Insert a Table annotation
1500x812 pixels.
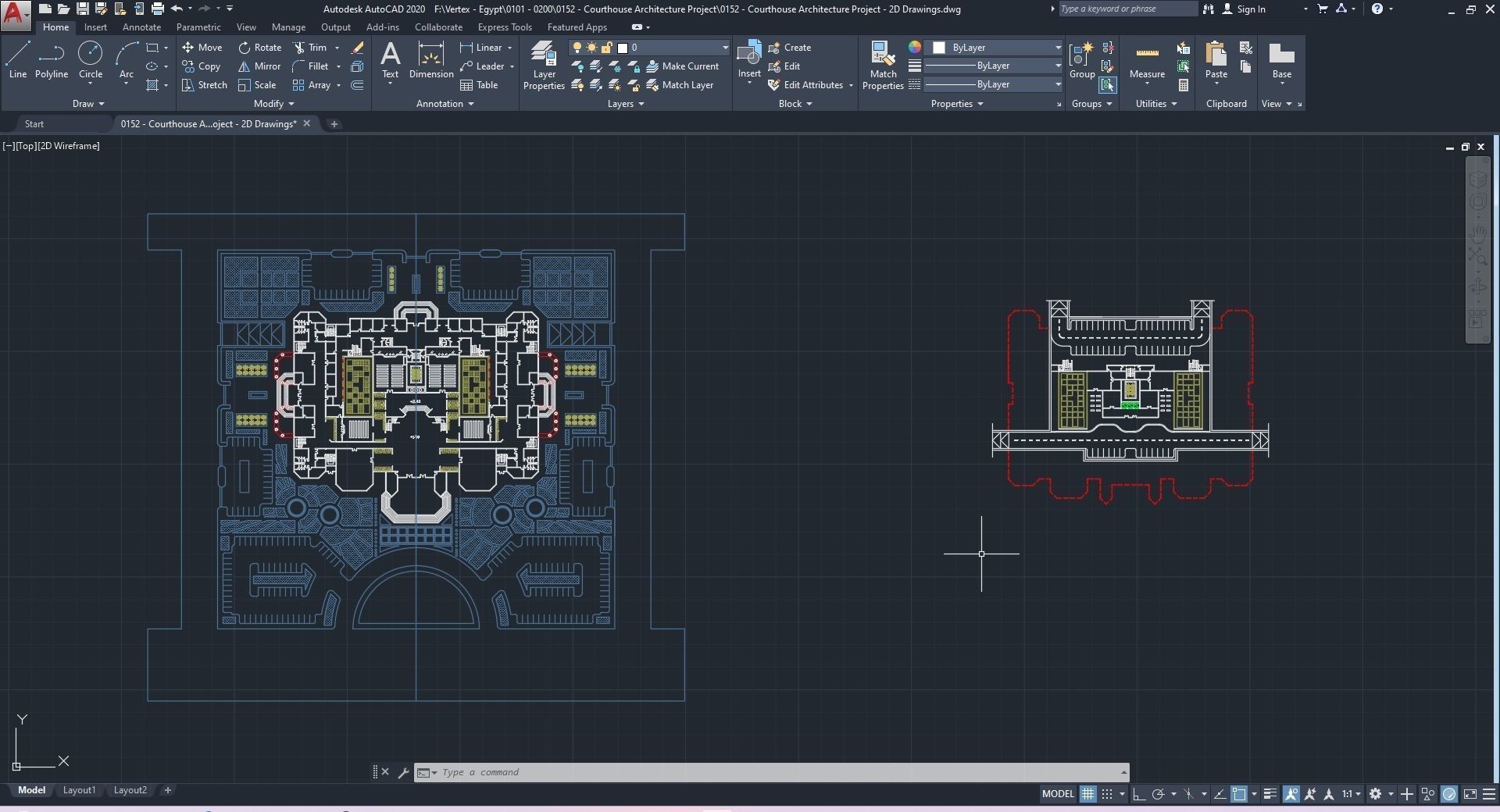[x=479, y=85]
